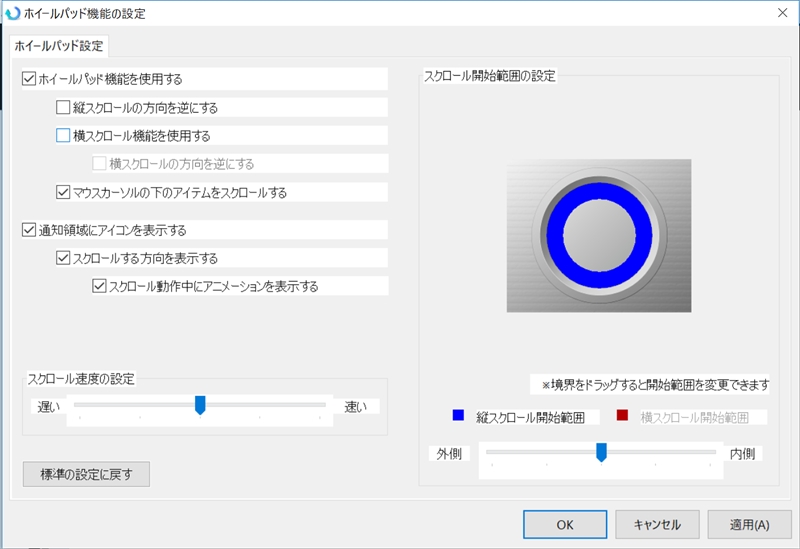Image resolution: width=800 pixels, height=549 pixels.
Task: Click the 横スクロール開始範囲 legend text
Action: coord(694,417)
